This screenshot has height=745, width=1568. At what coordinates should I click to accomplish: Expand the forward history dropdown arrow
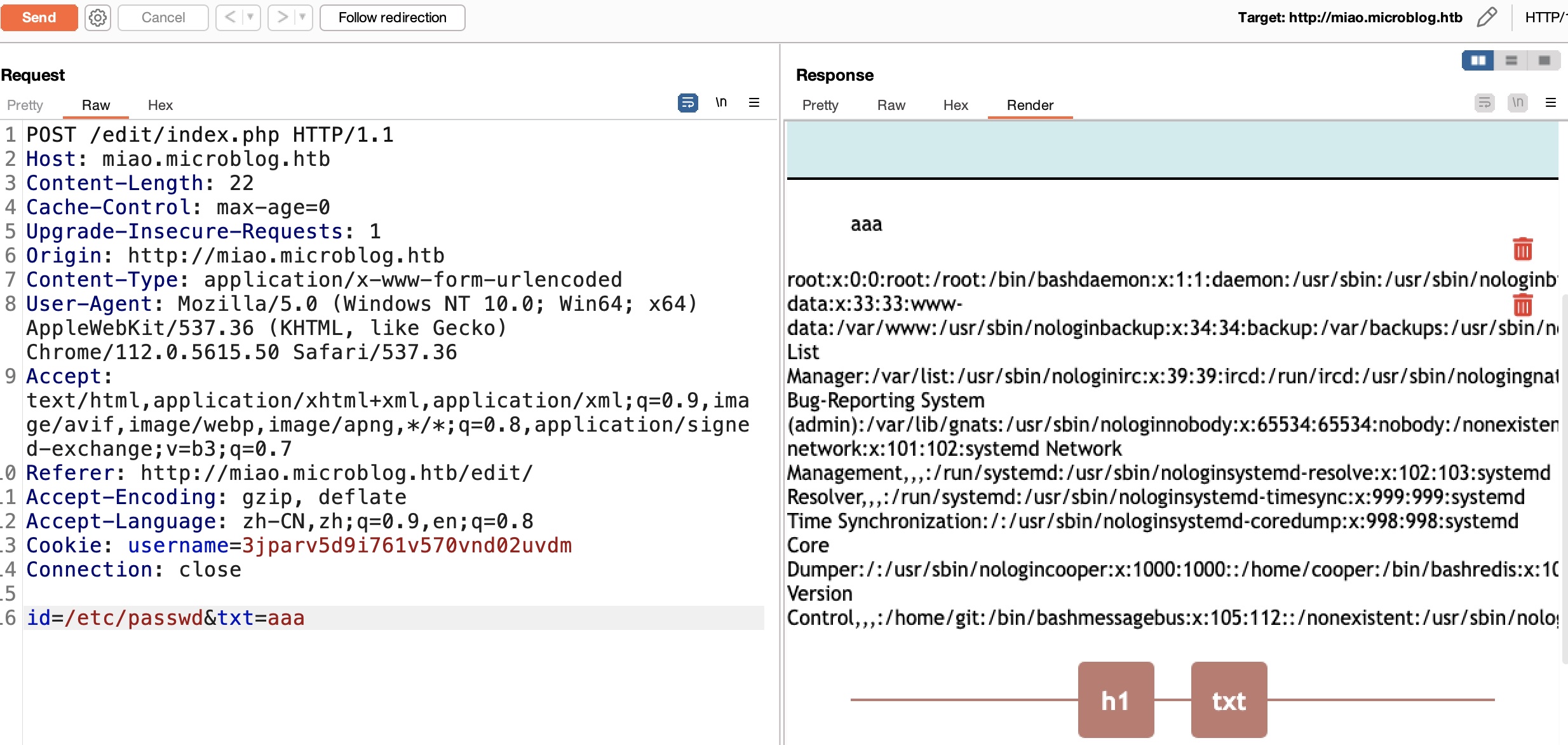[x=302, y=17]
